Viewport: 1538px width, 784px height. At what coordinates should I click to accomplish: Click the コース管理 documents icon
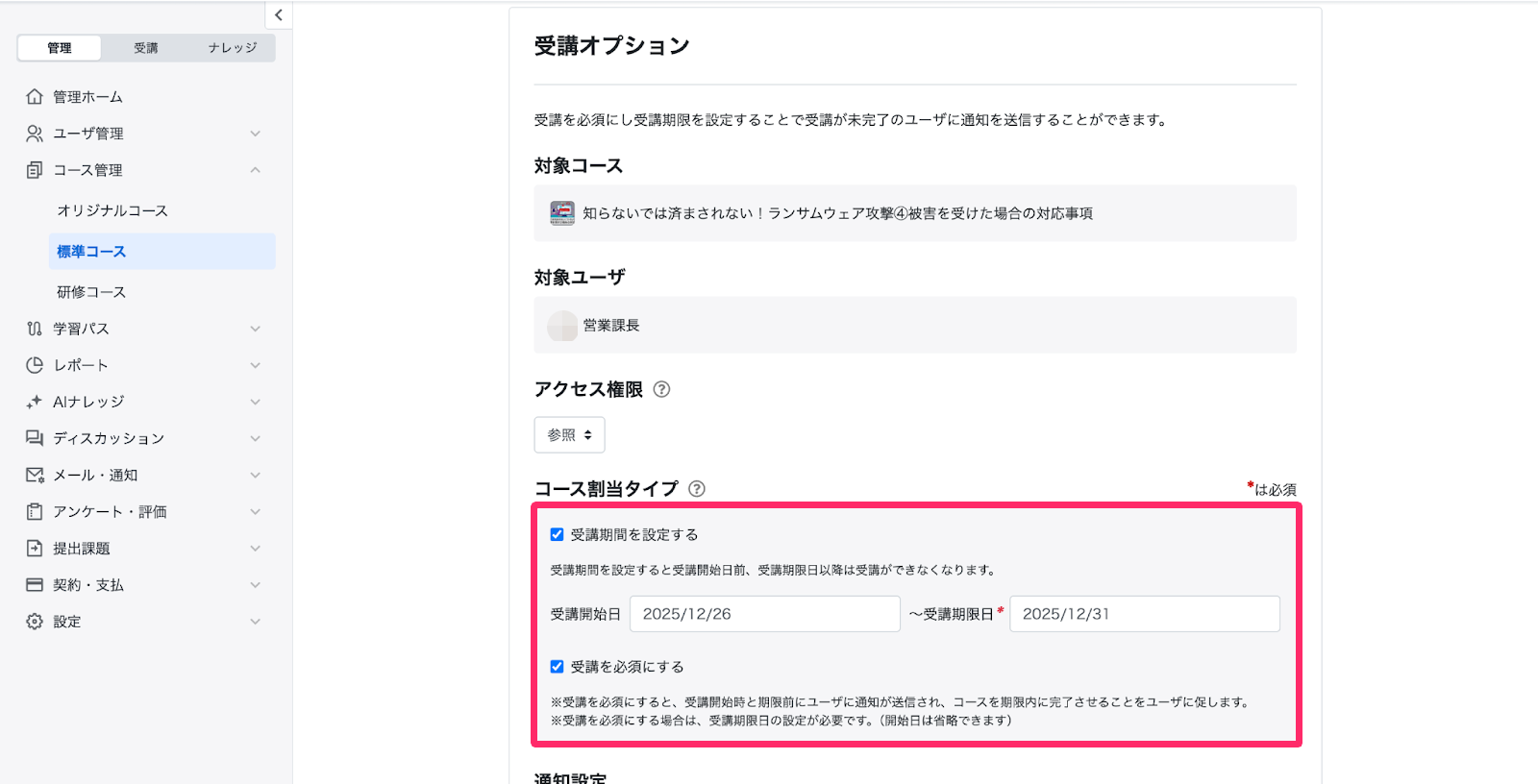point(35,170)
